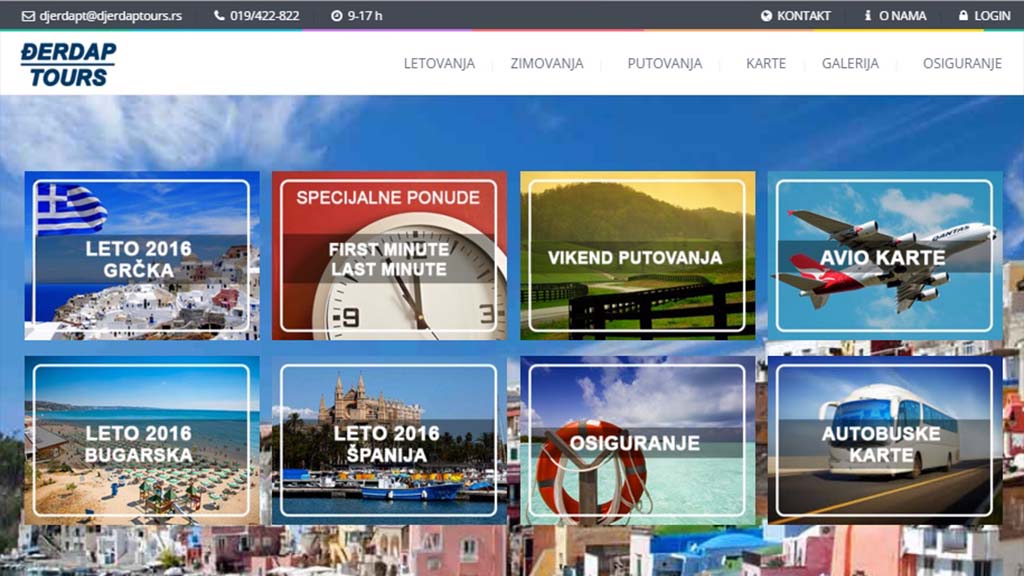The height and width of the screenshot is (576, 1024).
Task: Click the 9-17 h working hours text
Action: coord(365,16)
